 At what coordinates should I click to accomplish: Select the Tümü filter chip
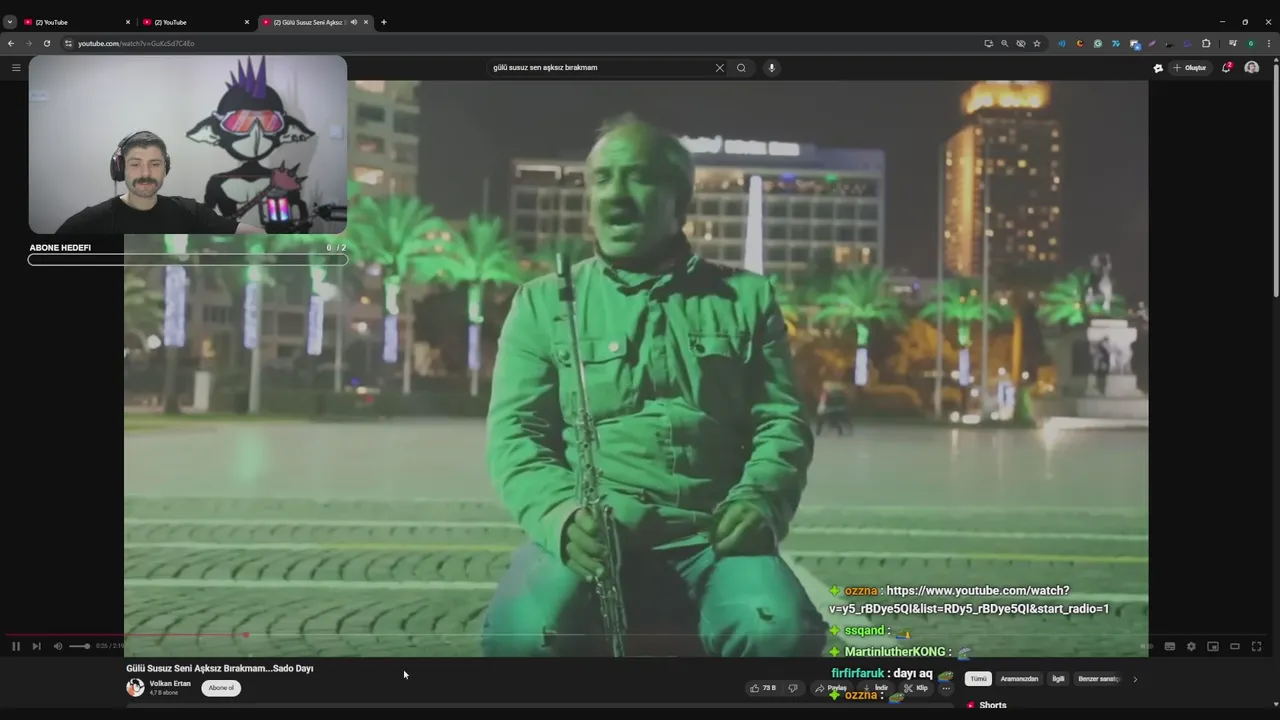pyautogui.click(x=978, y=679)
